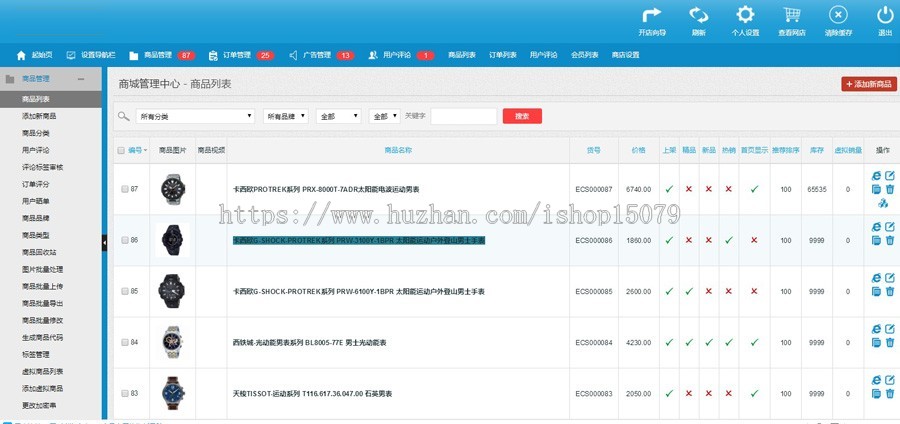Click price 6740.00 of product 87

coord(638,189)
